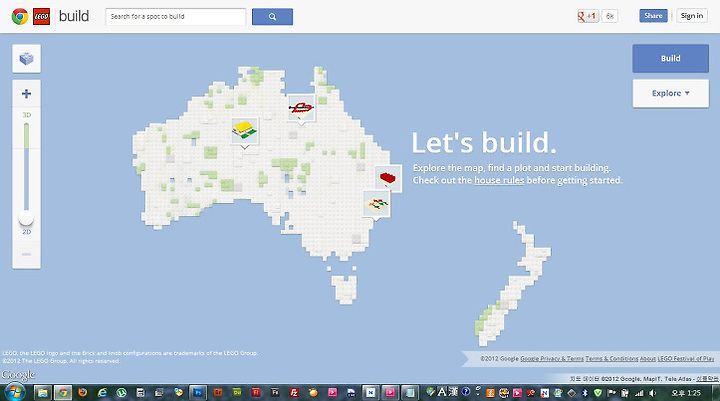The image size is (720, 401).
Task: Switch to Photoshop in the taskbar
Action: 198,392
